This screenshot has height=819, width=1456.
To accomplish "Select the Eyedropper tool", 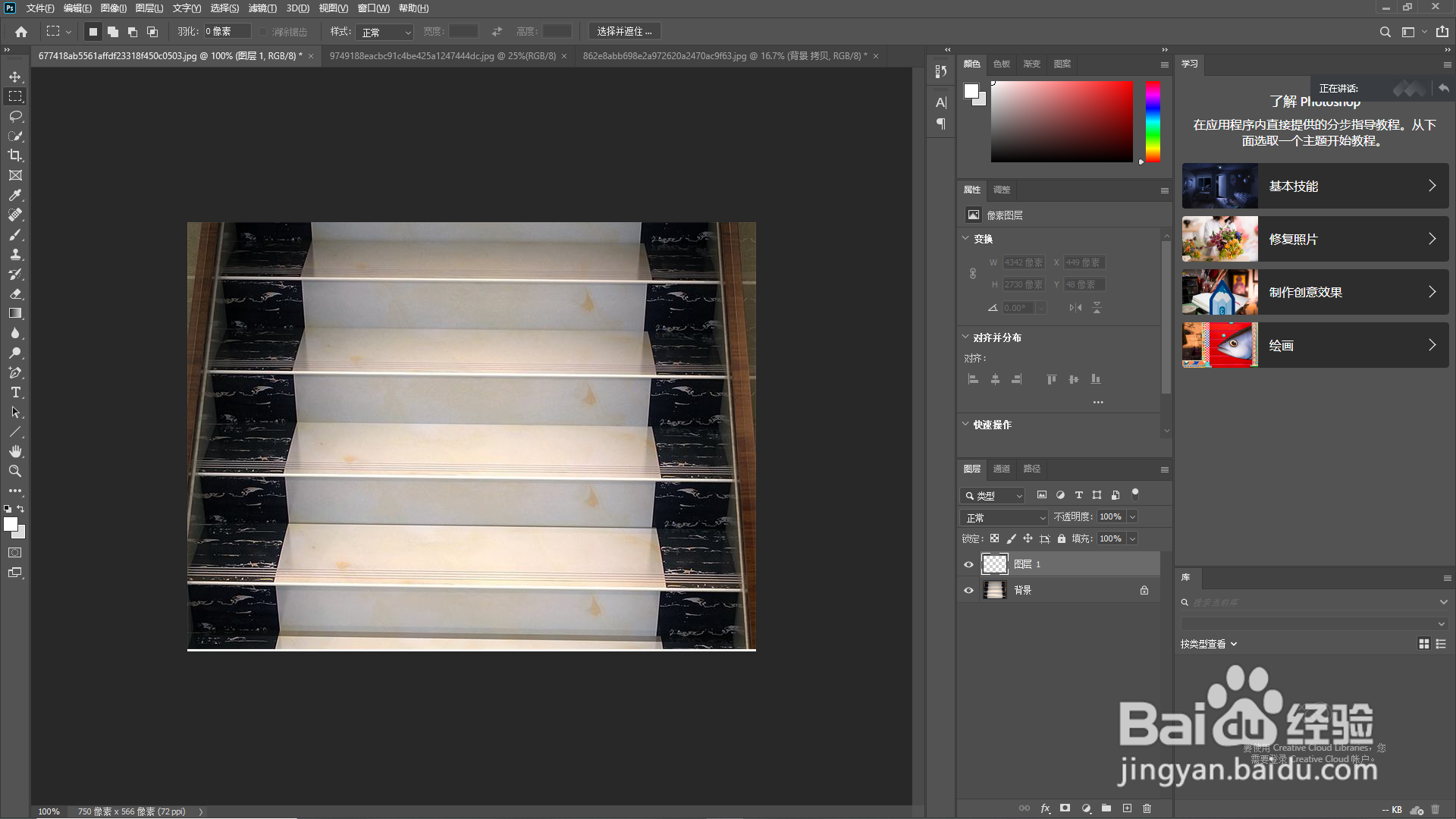I will pyautogui.click(x=15, y=195).
